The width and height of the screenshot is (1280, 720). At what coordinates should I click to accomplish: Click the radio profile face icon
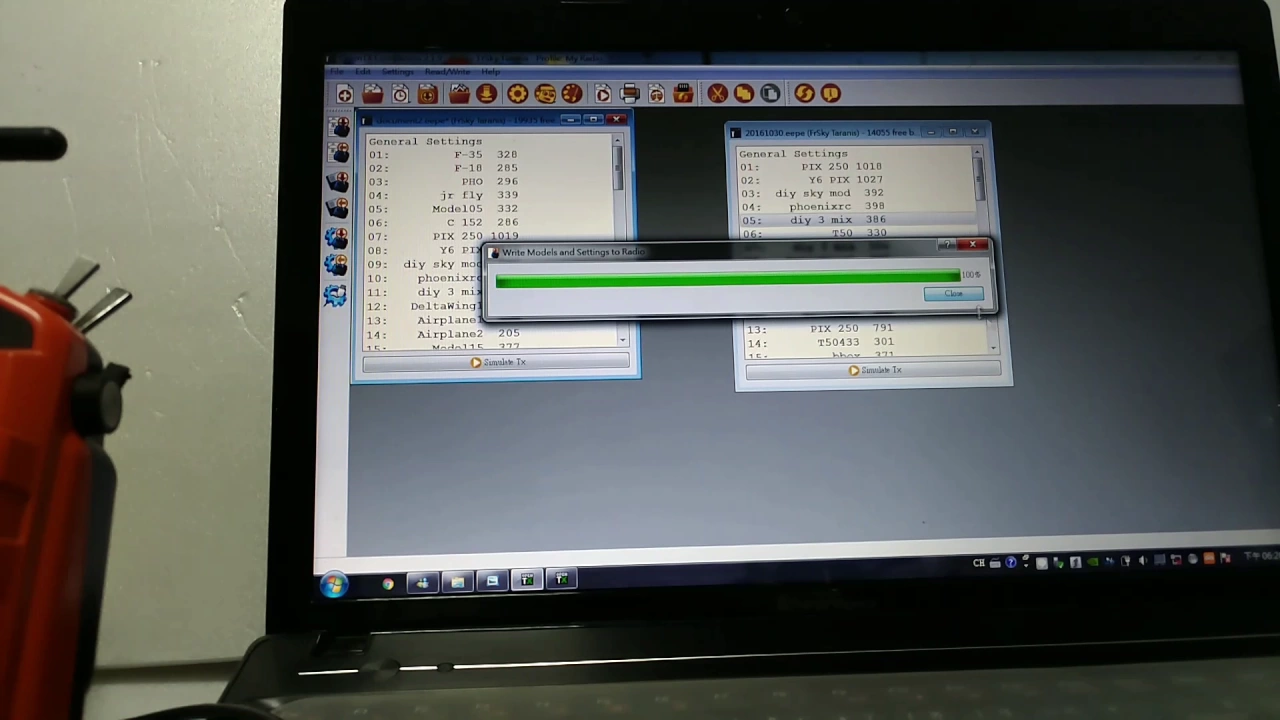[x=545, y=94]
